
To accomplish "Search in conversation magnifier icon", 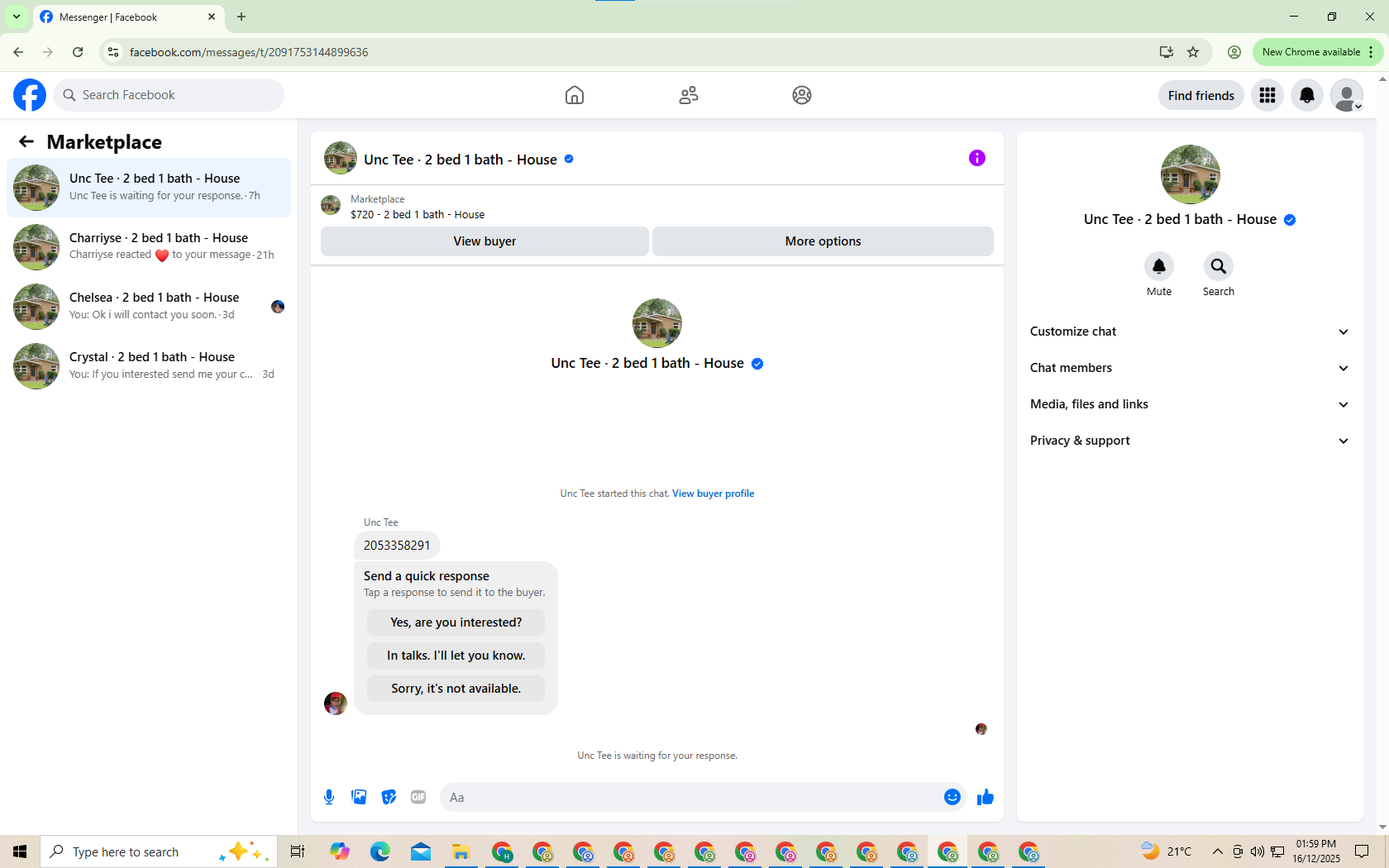I will coord(1219,266).
